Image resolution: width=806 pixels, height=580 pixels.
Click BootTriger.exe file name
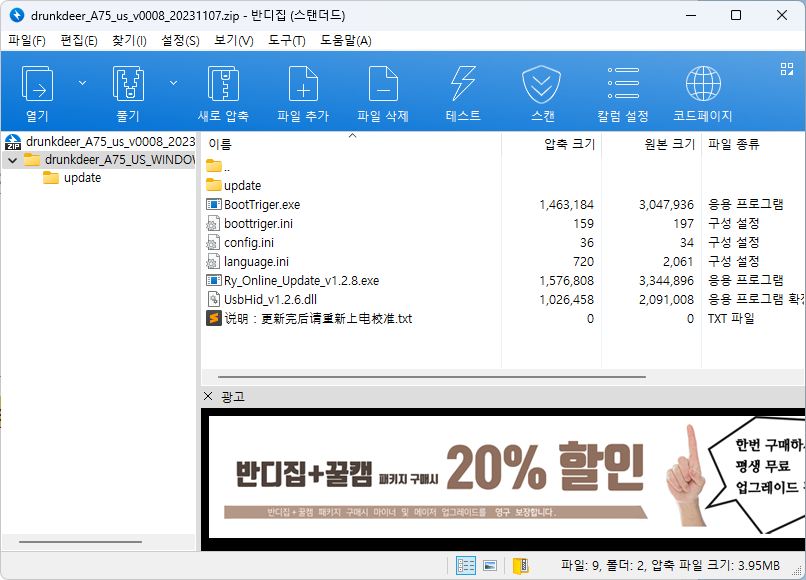[262, 205]
